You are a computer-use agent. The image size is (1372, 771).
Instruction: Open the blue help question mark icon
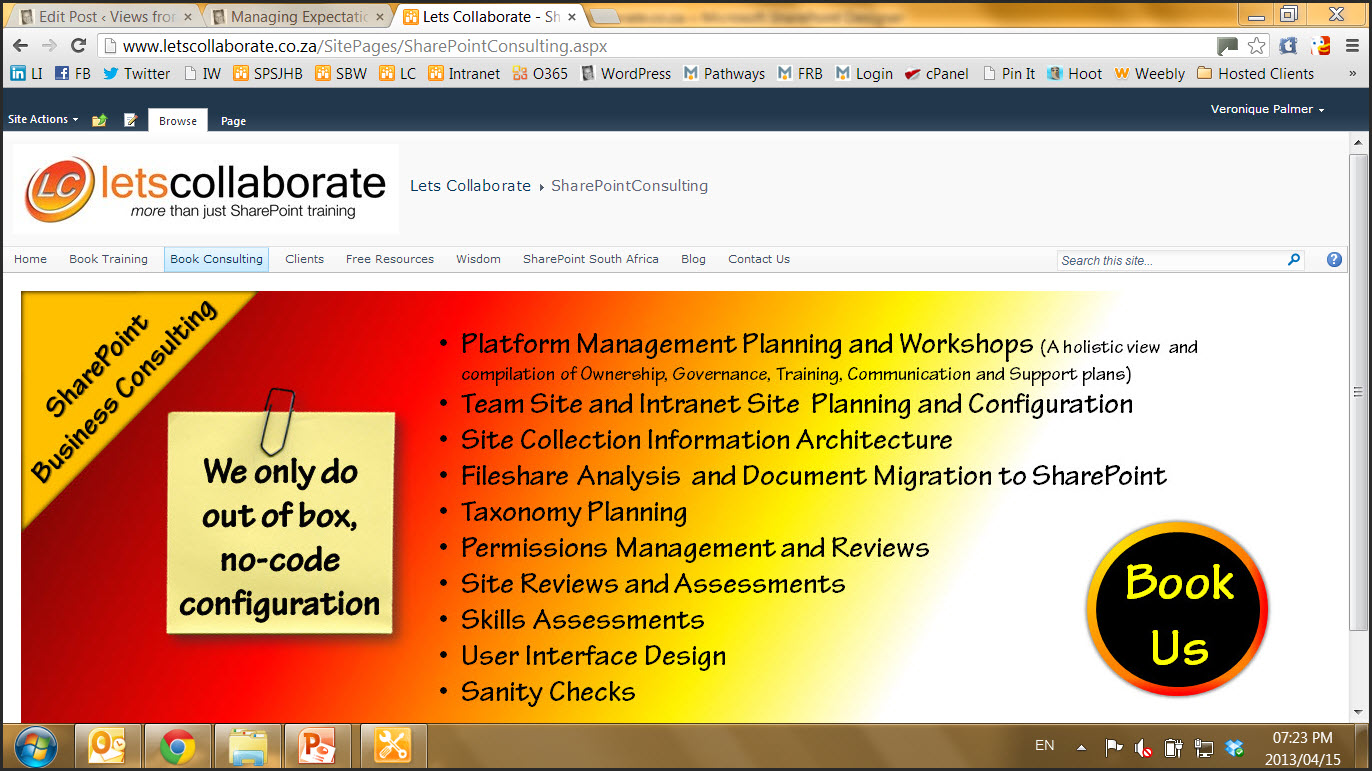(1334, 260)
